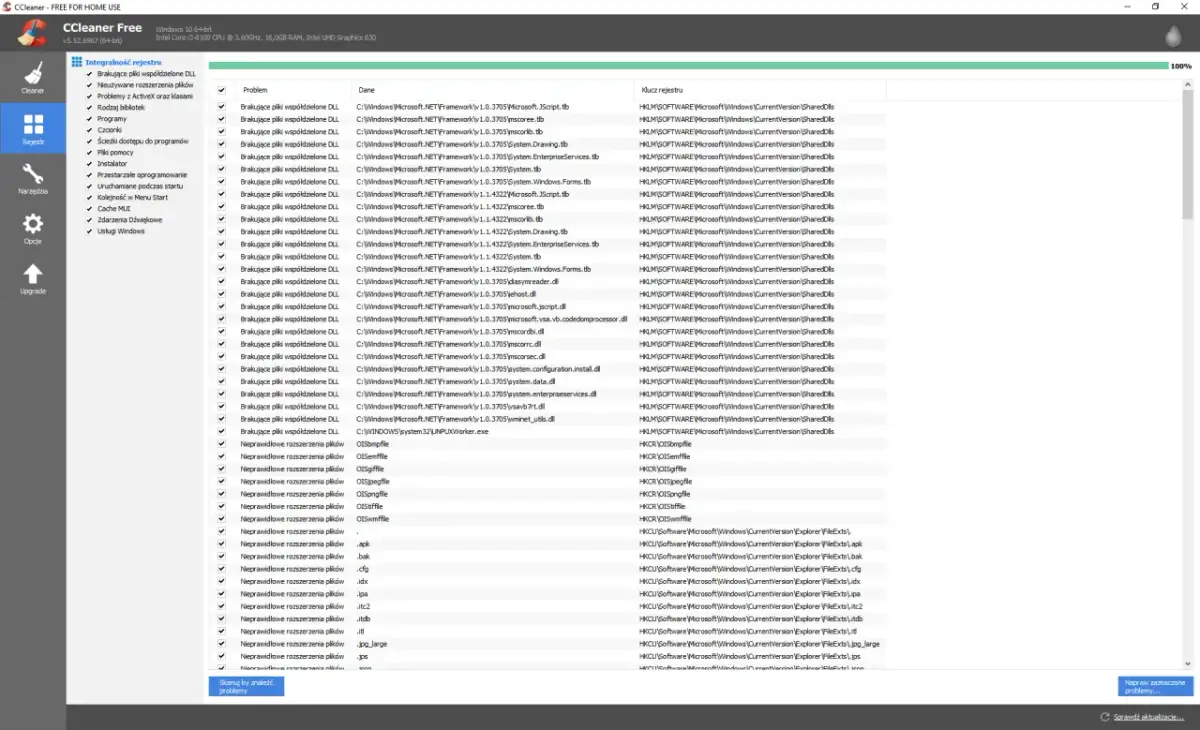Click the Sprawdź aktualizacje link
This screenshot has width=1200, height=730.
point(1147,716)
